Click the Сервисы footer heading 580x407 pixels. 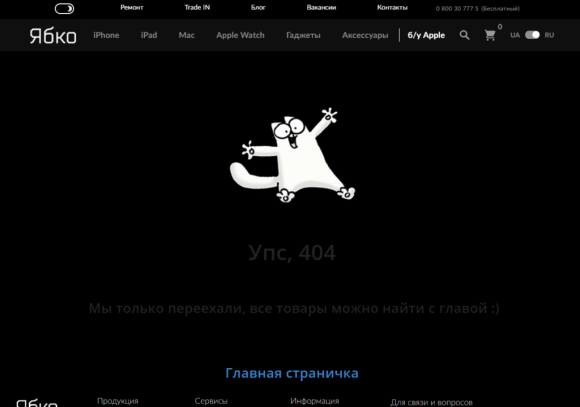211,401
